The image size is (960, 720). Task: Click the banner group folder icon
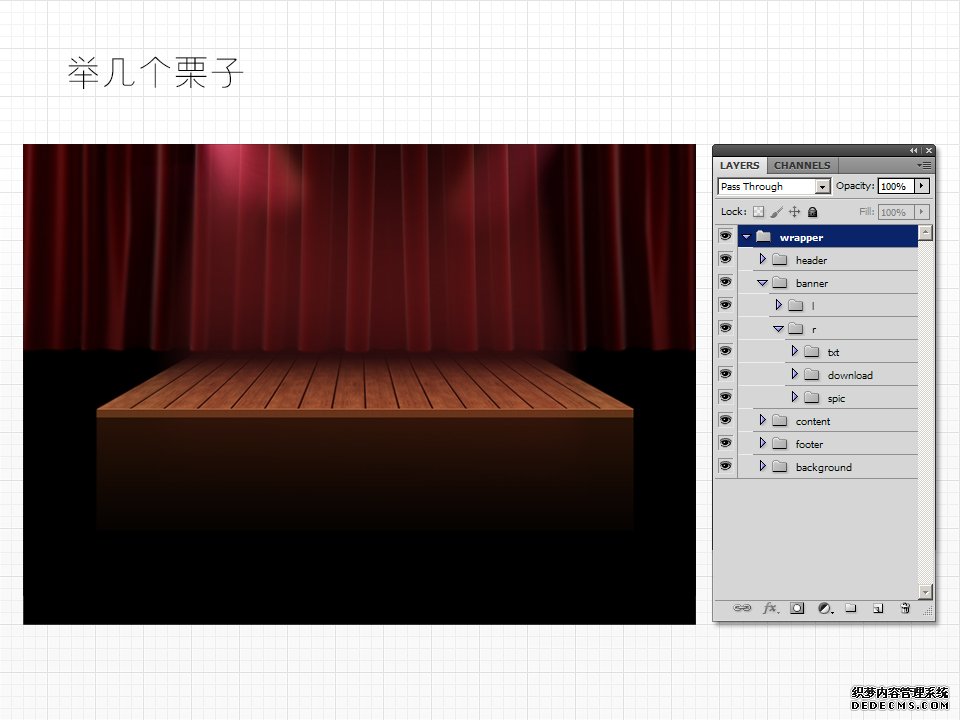tap(779, 282)
